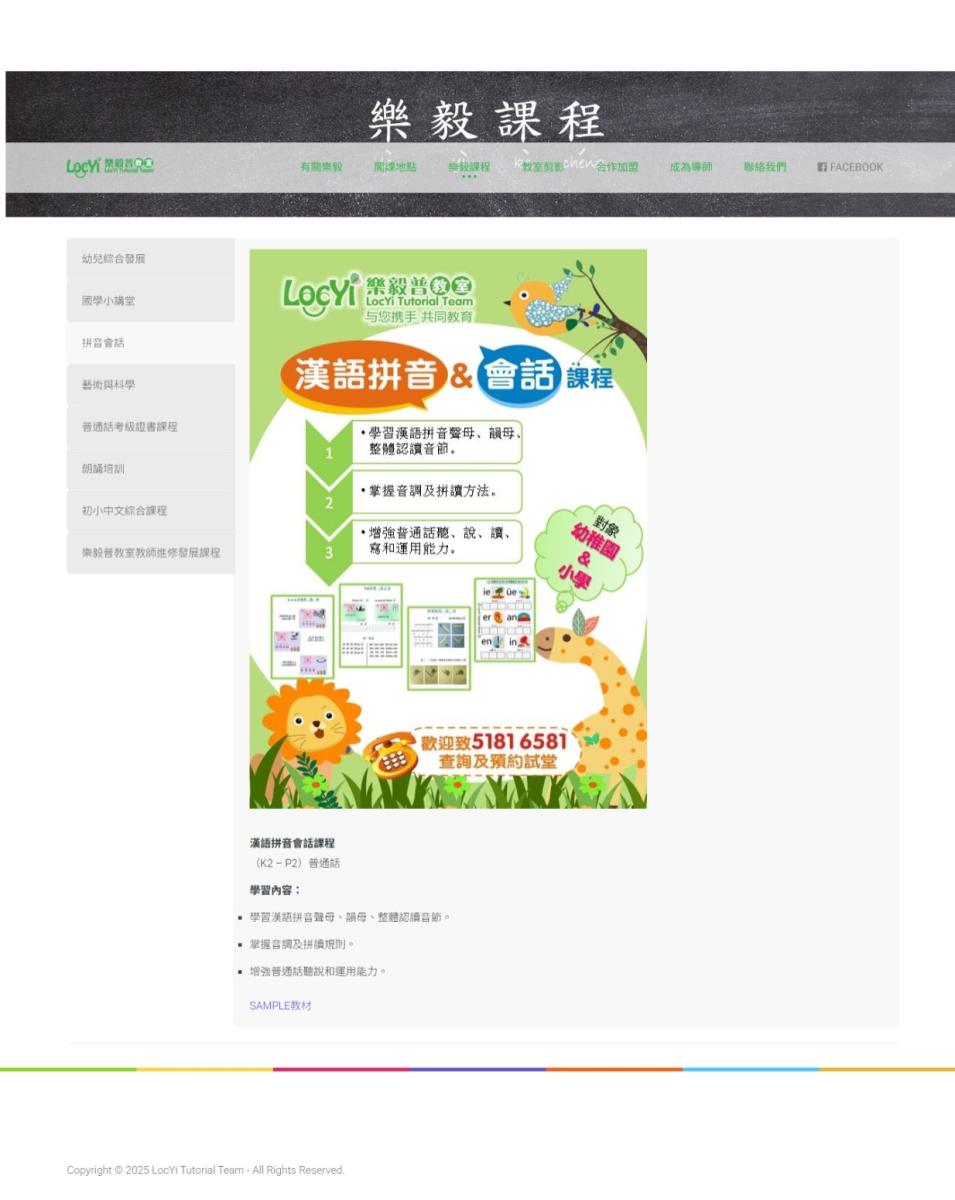Image resolution: width=955 pixels, height=1200 pixels.
Task: Choose the 初小中文綜合課程 tab
Action: (x=150, y=511)
